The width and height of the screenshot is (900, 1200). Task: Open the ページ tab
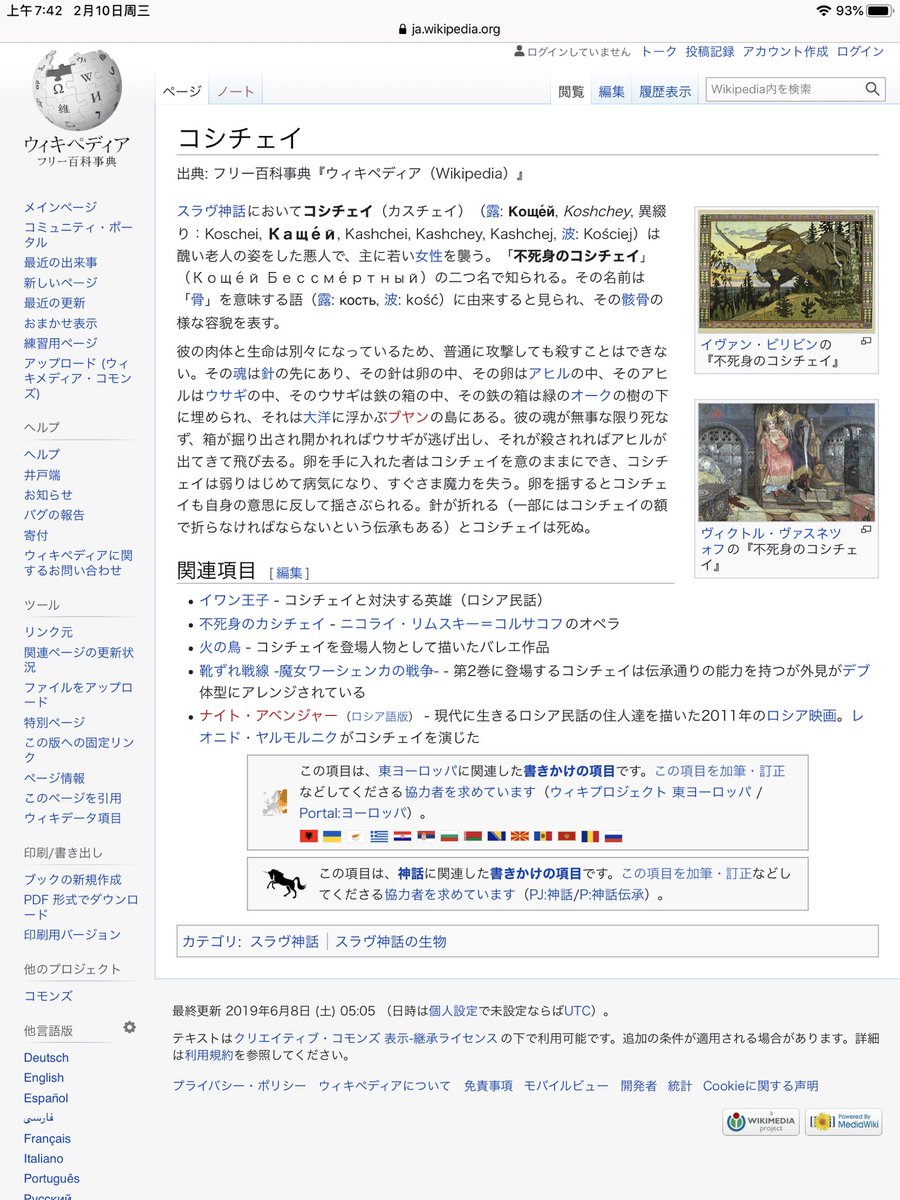point(181,91)
